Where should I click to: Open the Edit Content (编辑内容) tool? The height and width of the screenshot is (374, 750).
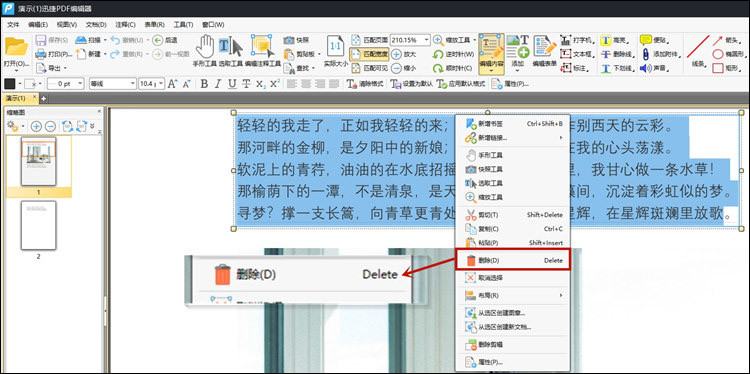coord(491,54)
